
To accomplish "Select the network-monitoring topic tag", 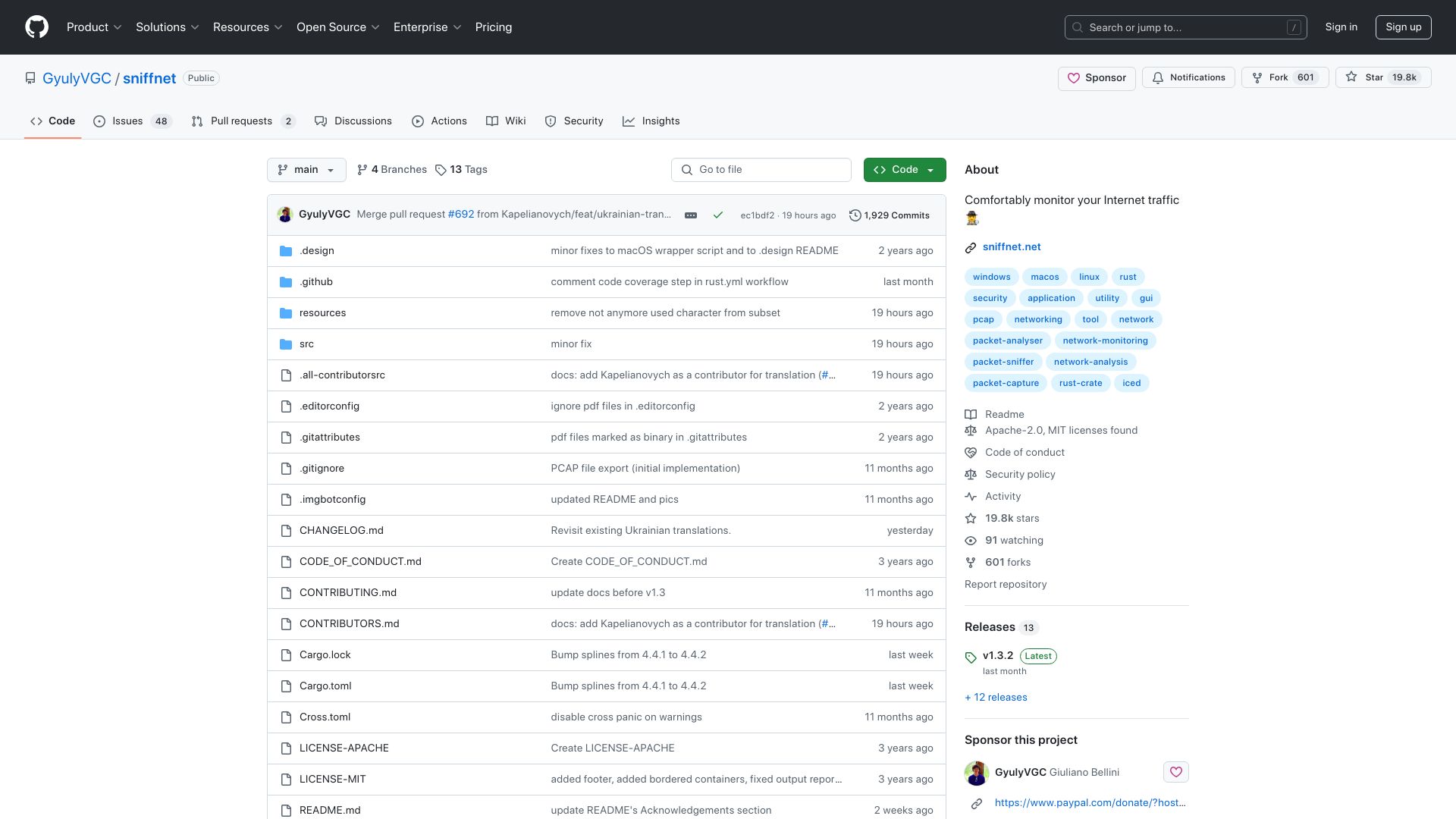I will [x=1105, y=341].
